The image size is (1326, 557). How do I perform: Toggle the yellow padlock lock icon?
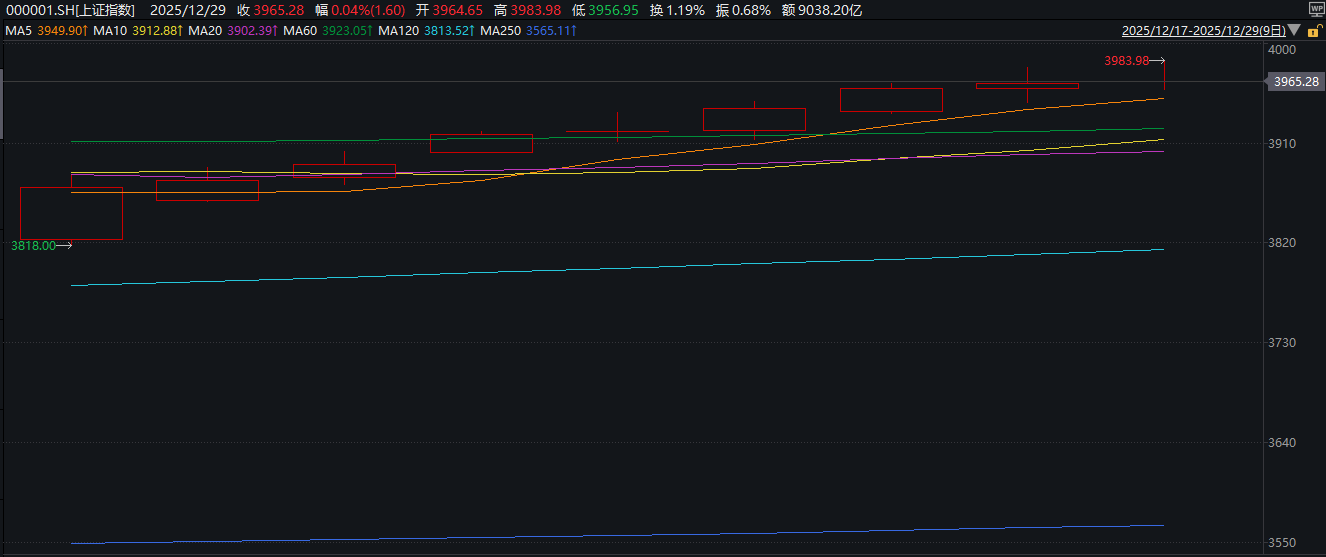pos(1315,31)
